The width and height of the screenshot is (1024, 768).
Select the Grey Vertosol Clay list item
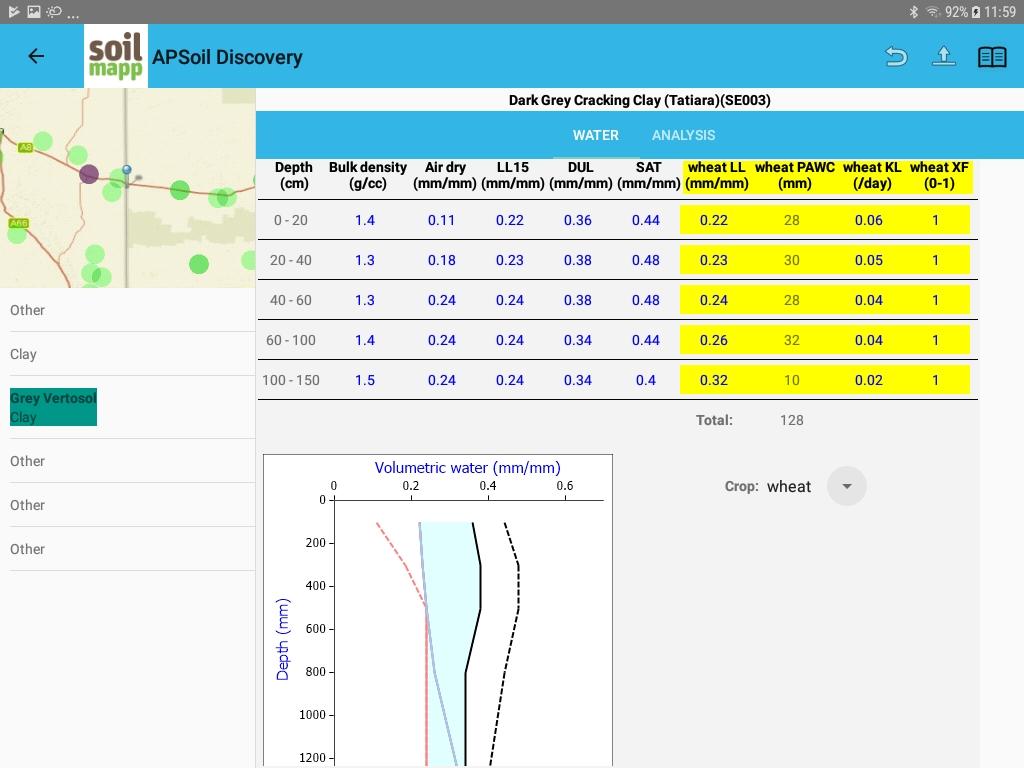[x=54, y=407]
